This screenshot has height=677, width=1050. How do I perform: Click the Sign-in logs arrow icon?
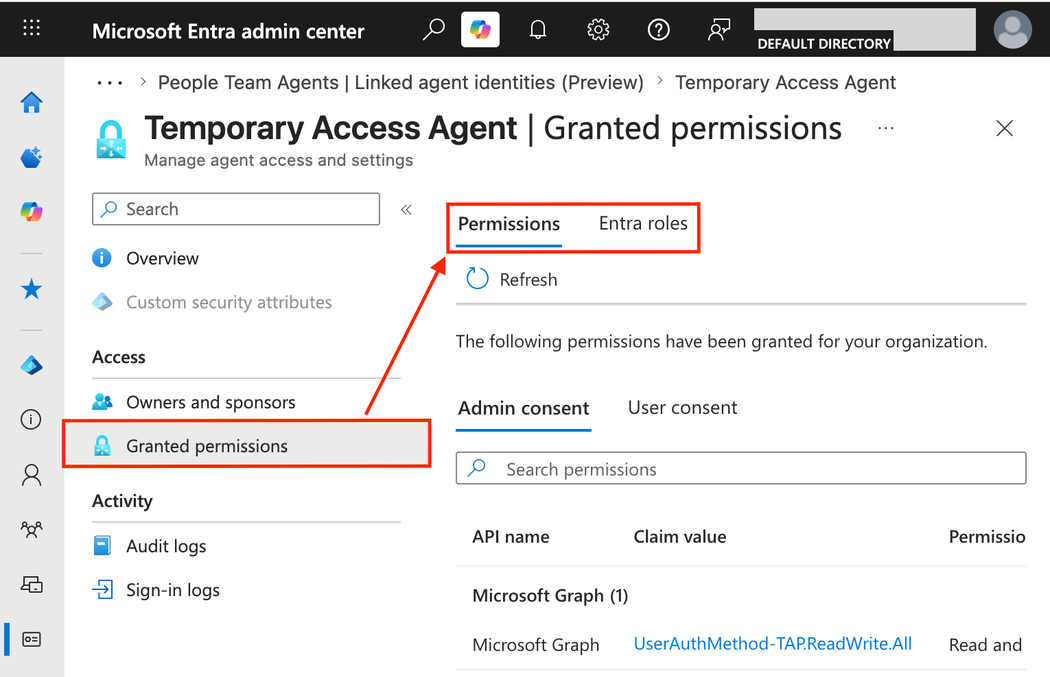[x=102, y=590]
